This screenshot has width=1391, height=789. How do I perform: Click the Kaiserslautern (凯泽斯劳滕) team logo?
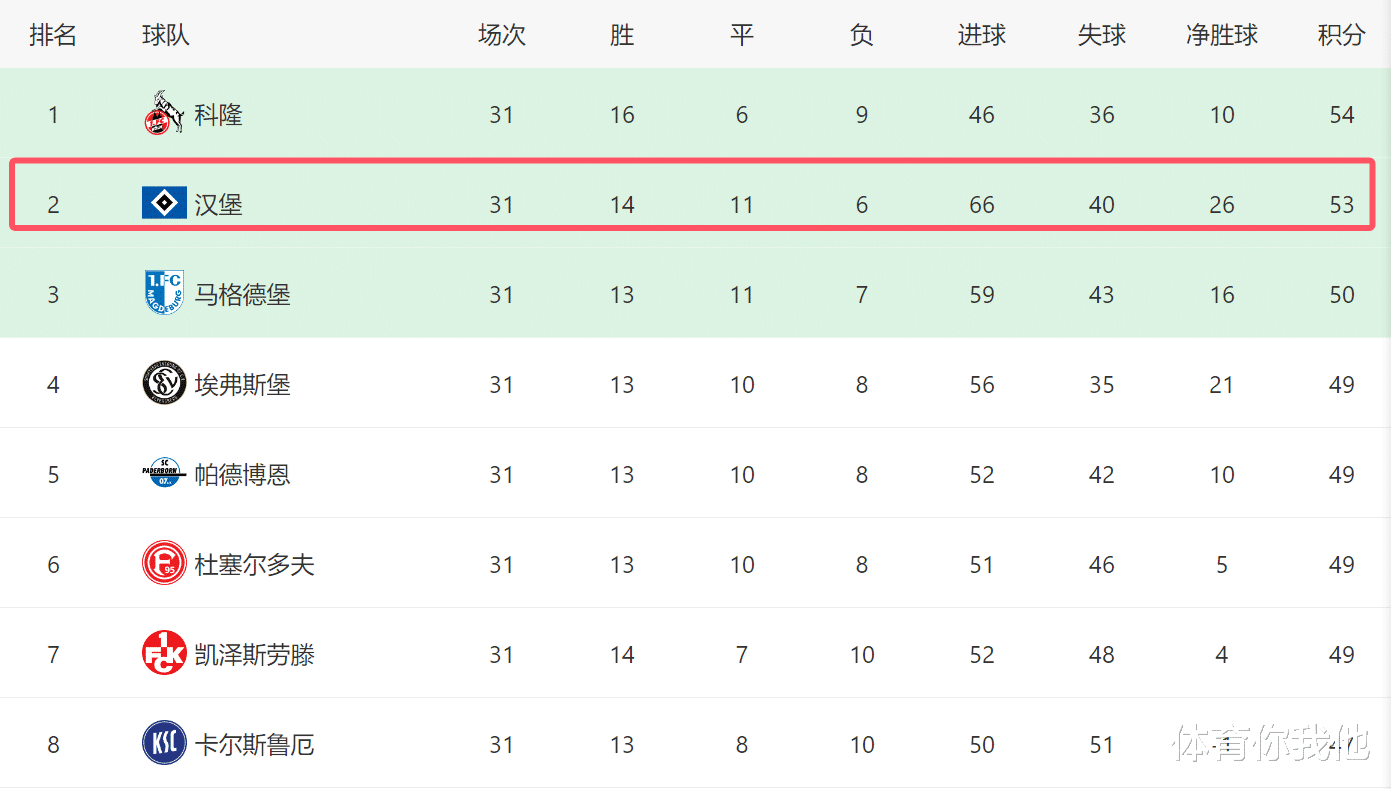click(164, 654)
